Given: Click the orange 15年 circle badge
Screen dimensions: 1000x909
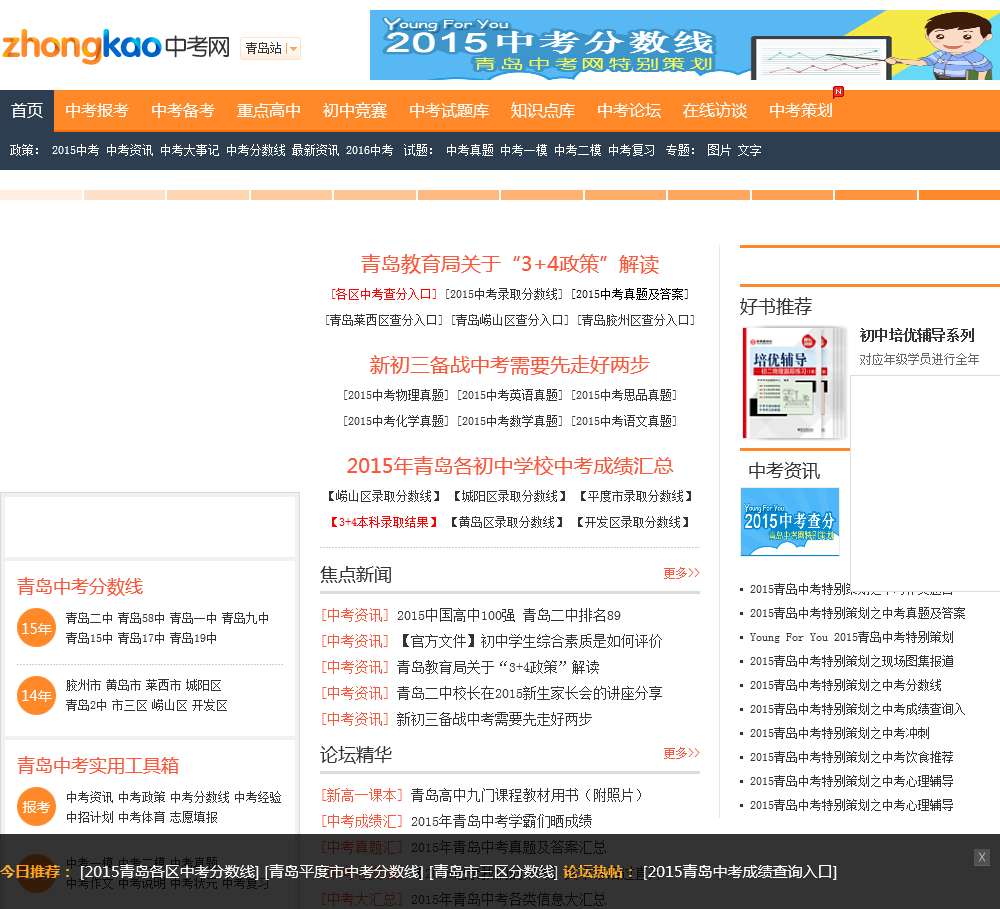Looking at the screenshot, I should pos(36,628).
